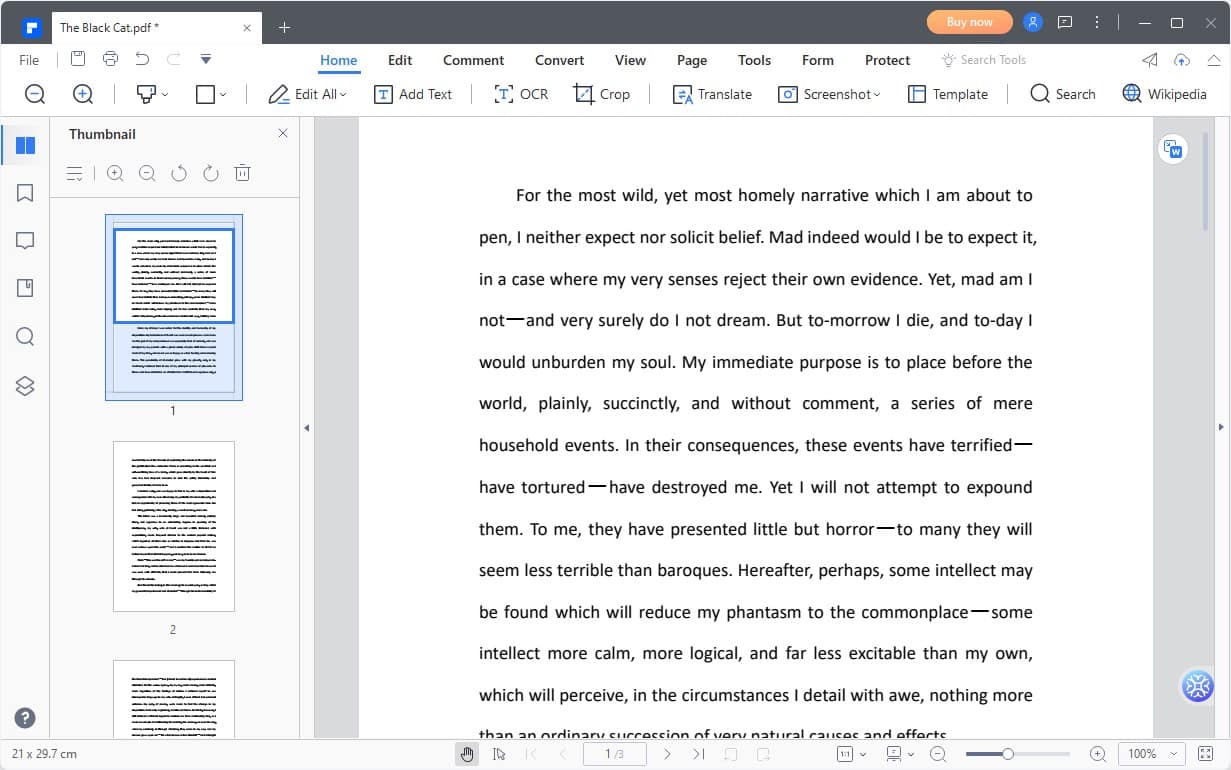Open the Comments panel in sidebar

pyautogui.click(x=26, y=241)
